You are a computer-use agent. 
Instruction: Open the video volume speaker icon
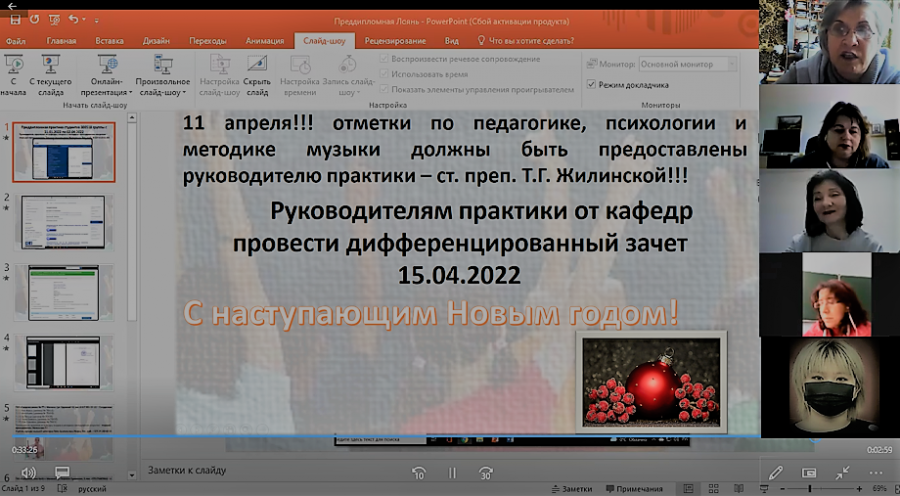[x=28, y=472]
